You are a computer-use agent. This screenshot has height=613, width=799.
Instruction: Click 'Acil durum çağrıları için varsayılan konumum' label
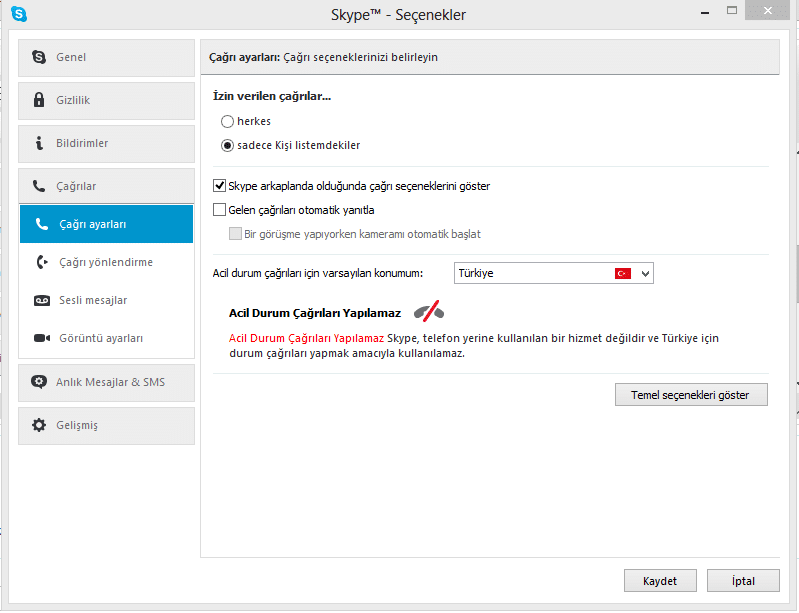point(317,274)
